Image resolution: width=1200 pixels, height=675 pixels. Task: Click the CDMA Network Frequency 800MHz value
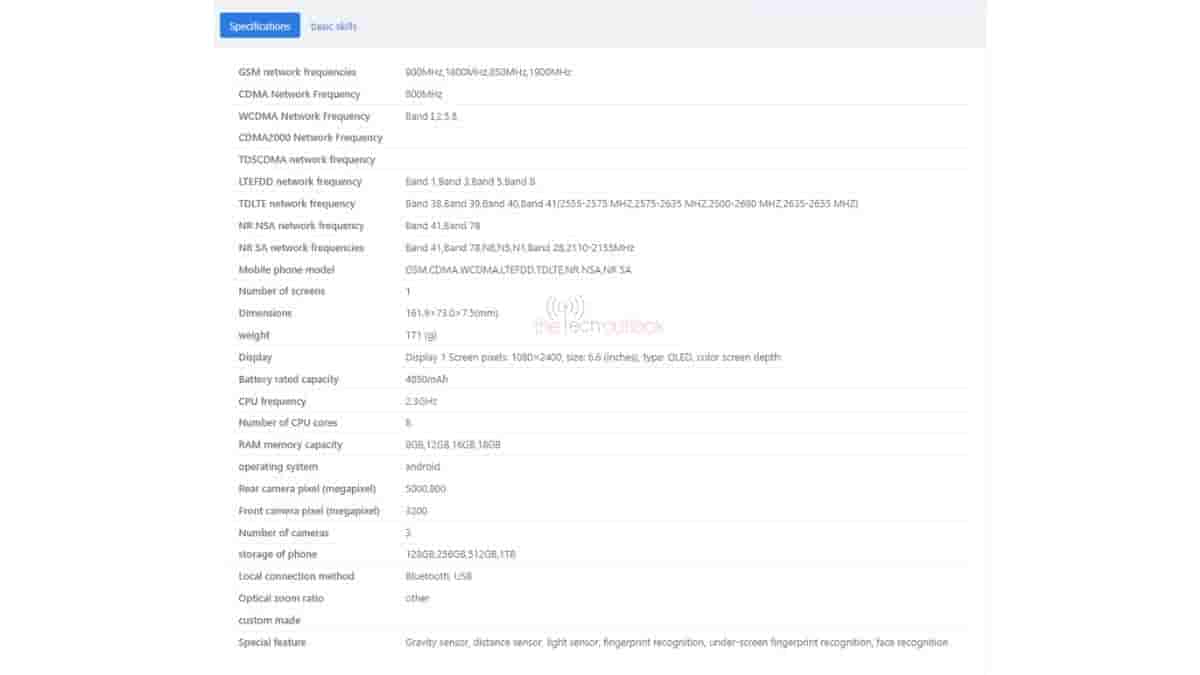click(423, 94)
